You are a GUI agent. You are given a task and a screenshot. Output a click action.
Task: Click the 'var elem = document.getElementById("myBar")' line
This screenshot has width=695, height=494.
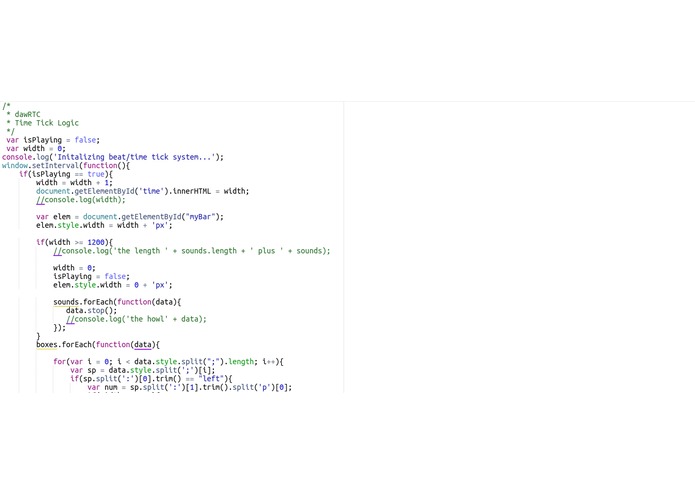pos(130,217)
